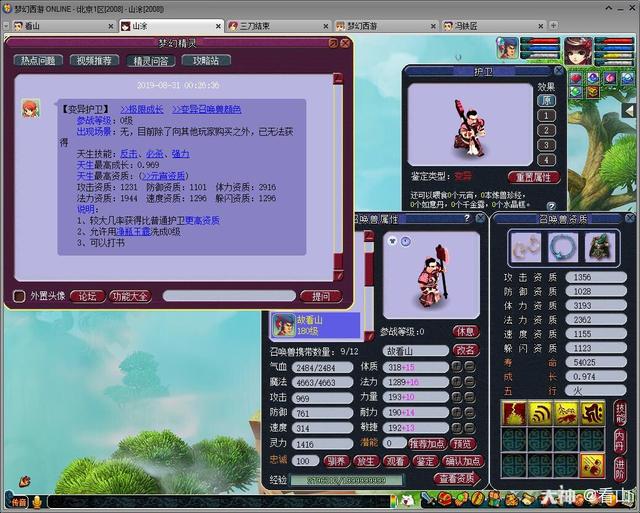The image size is (640, 513).
Task: Select effect option 1 in 护卫 panel
Action: 546,115
